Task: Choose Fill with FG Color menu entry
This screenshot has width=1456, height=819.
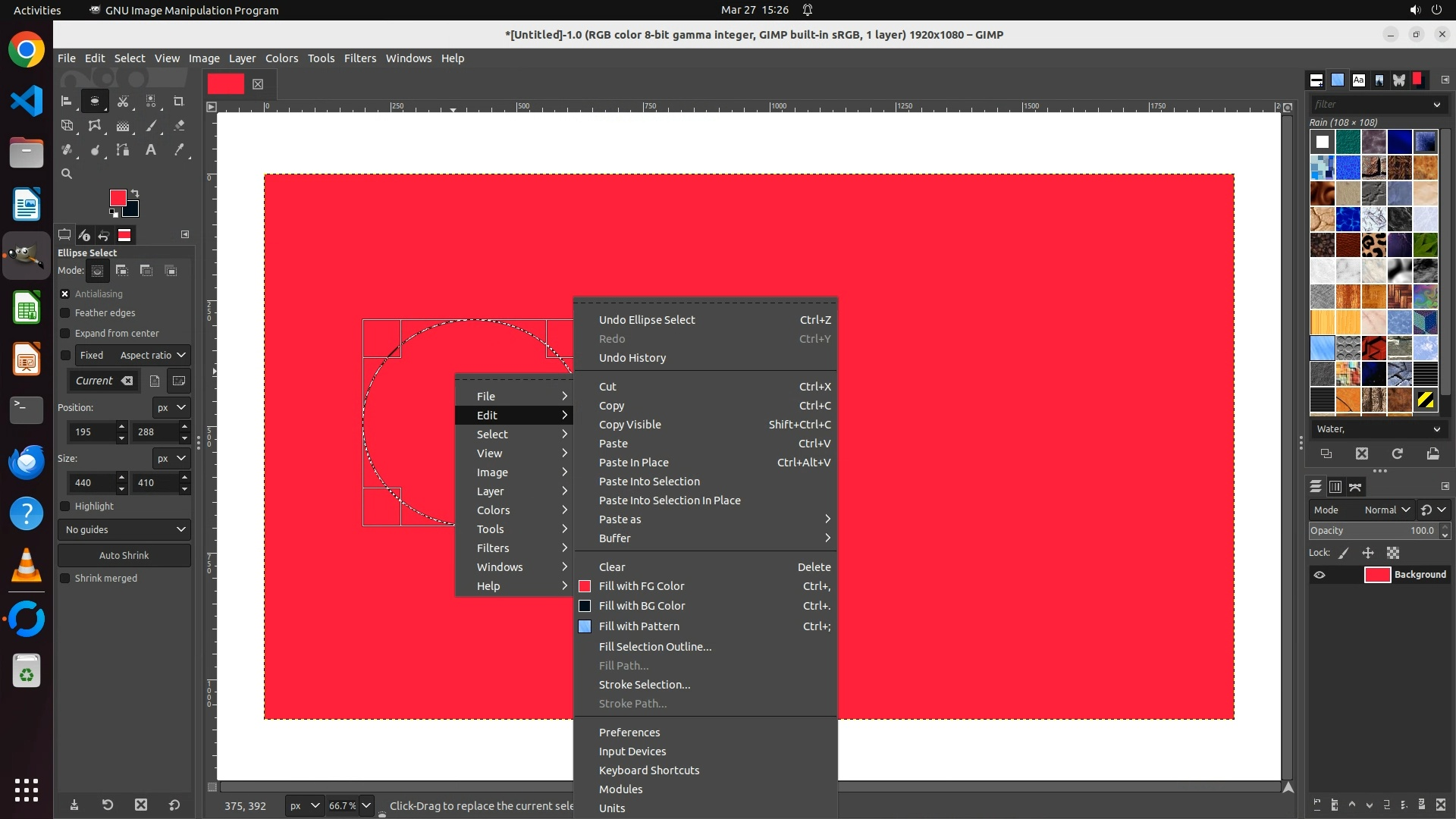Action: pos(642,586)
